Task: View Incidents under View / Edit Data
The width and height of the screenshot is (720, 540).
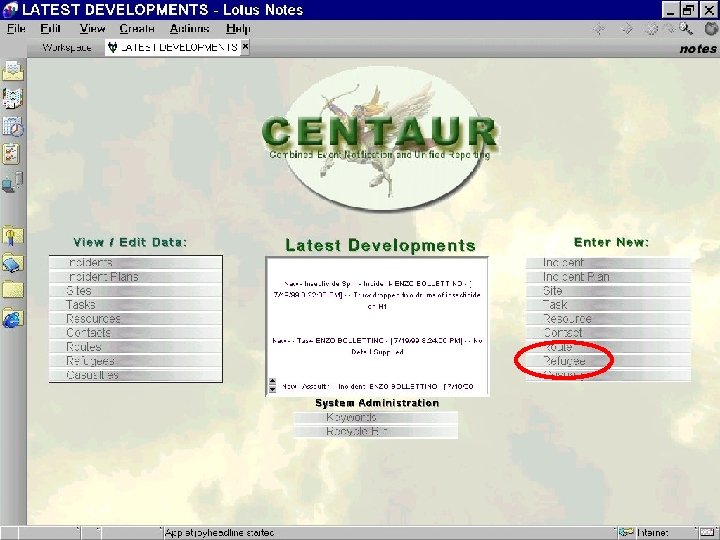Action: point(135,262)
